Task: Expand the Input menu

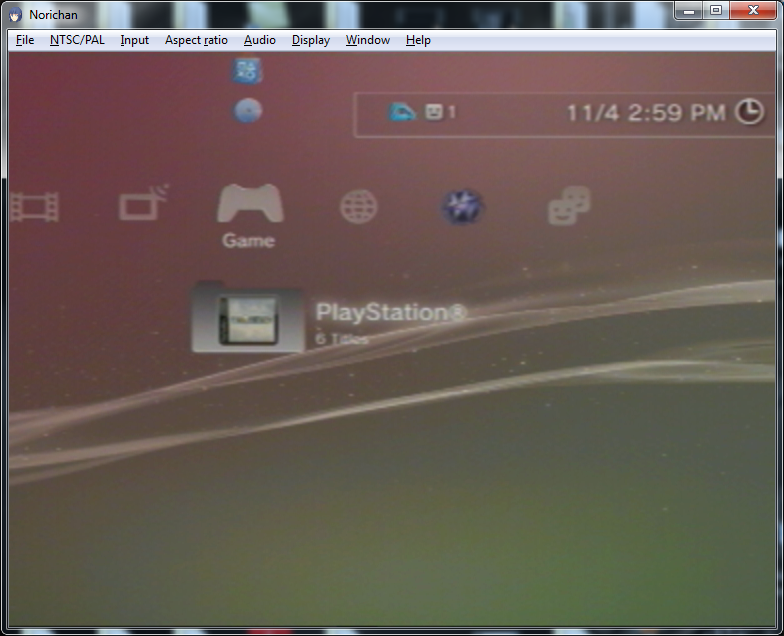Action: pyautogui.click(x=134, y=40)
